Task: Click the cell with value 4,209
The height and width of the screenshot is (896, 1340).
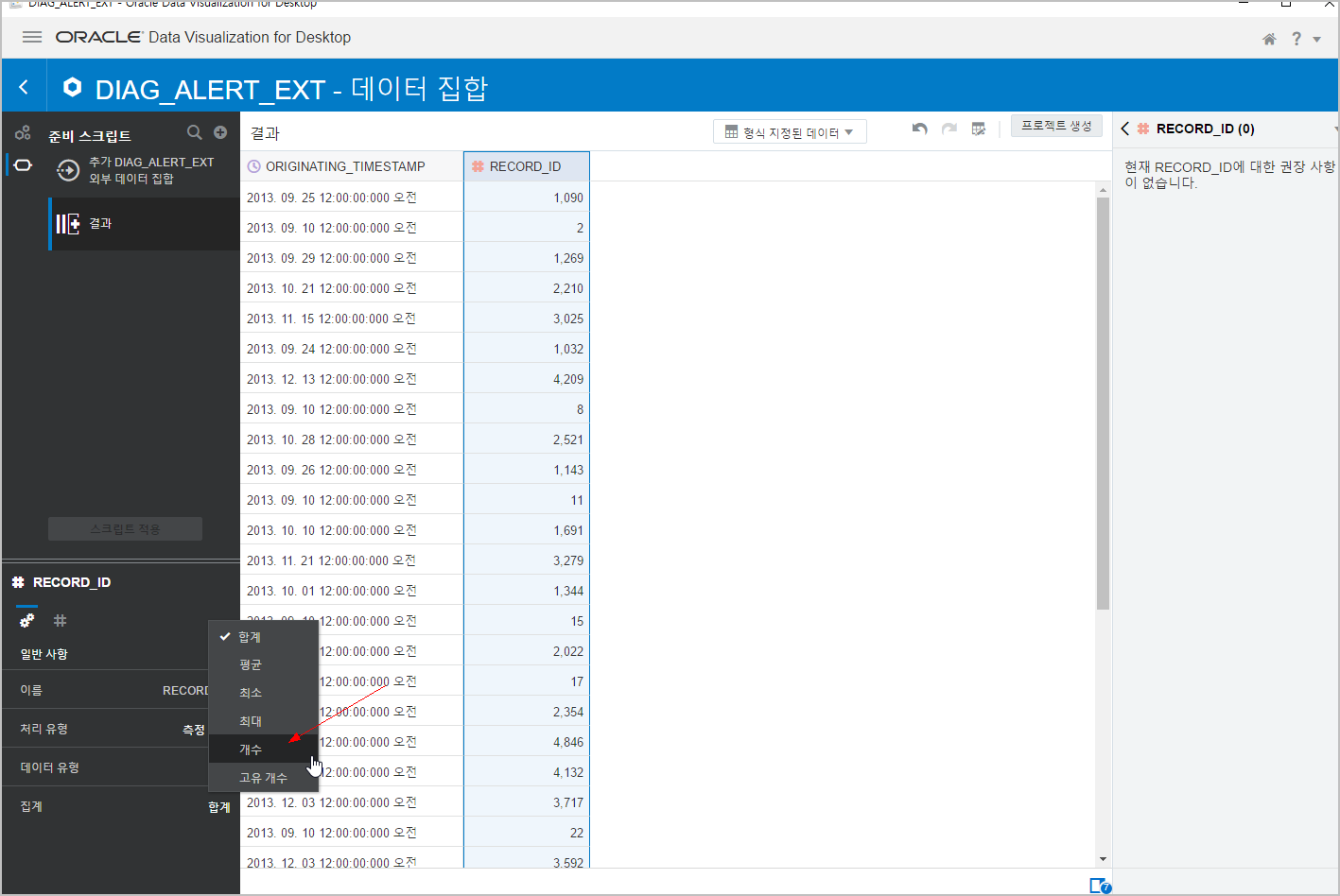Action: (527, 379)
